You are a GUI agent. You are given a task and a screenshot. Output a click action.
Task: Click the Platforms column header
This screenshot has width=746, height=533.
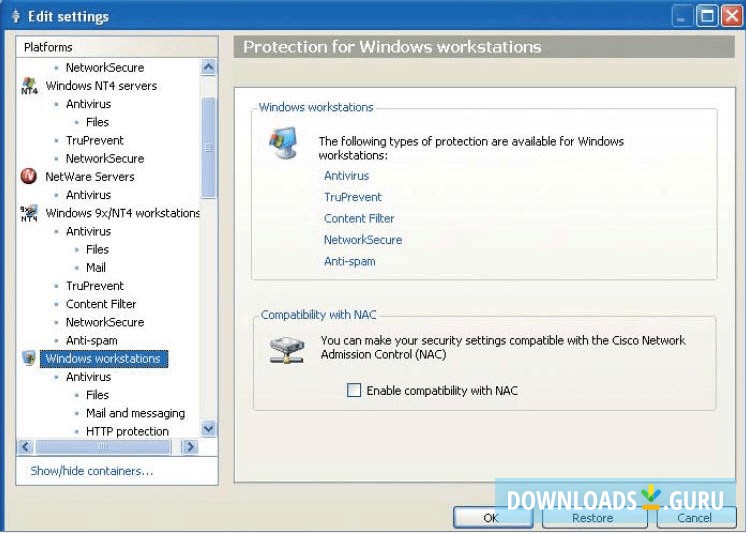pyautogui.click(x=117, y=47)
